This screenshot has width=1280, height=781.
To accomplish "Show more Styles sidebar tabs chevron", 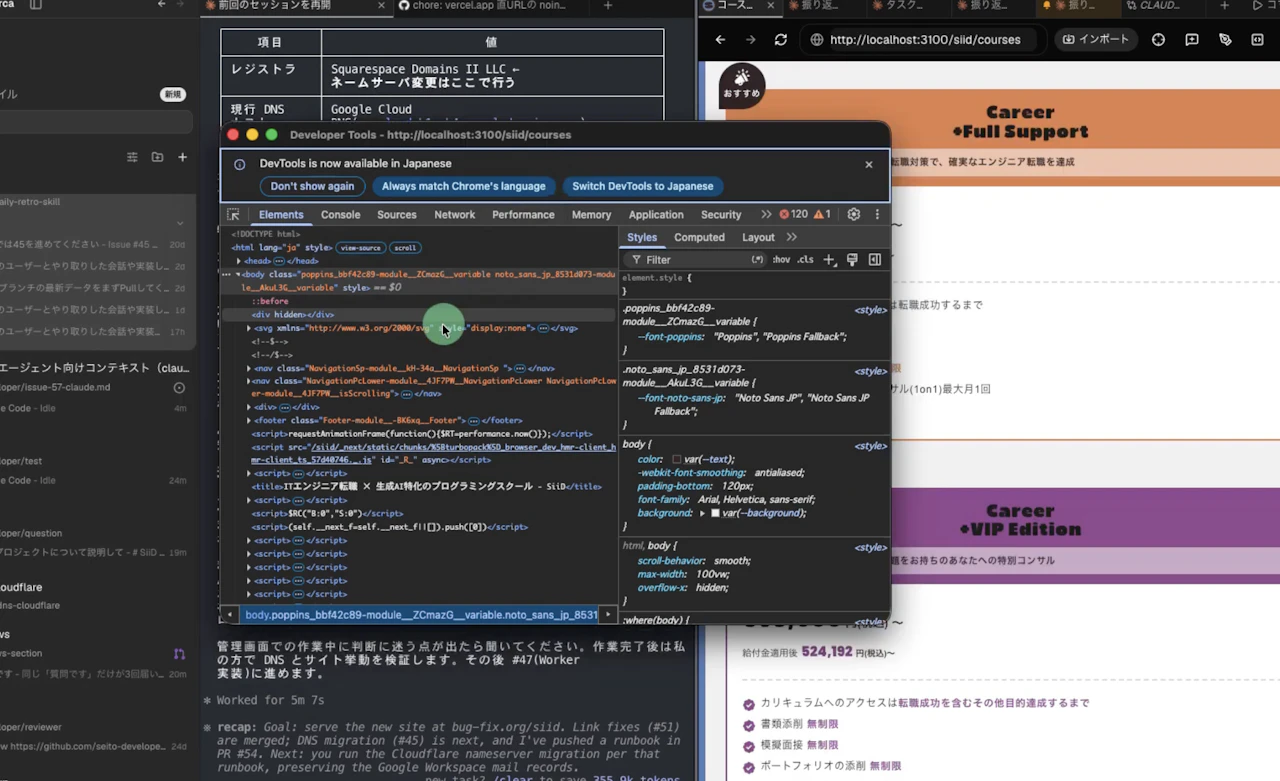I will pyautogui.click(x=791, y=238).
